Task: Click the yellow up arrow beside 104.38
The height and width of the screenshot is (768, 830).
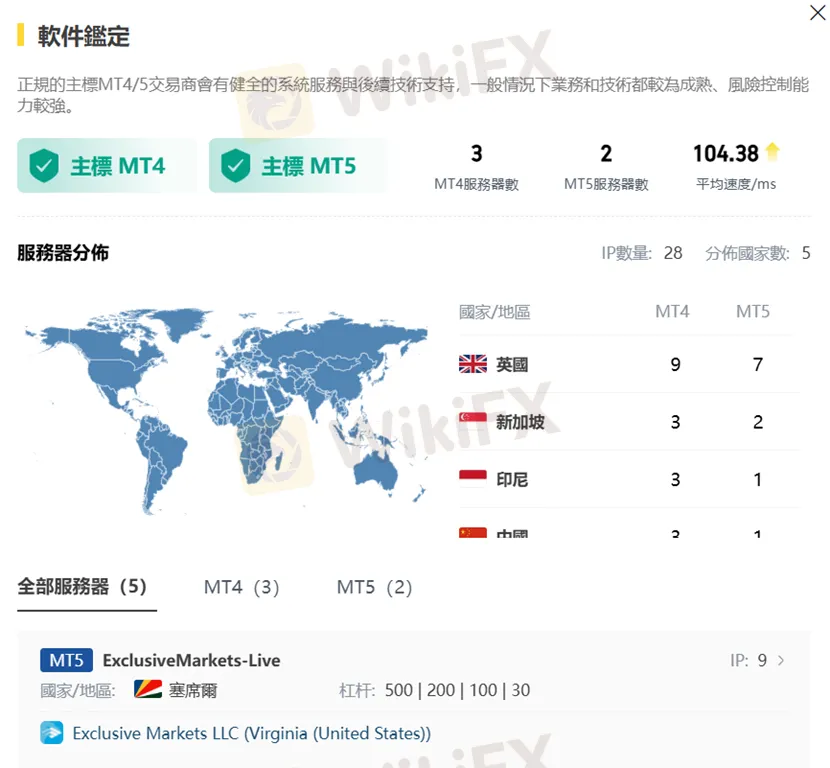Action: (772, 152)
